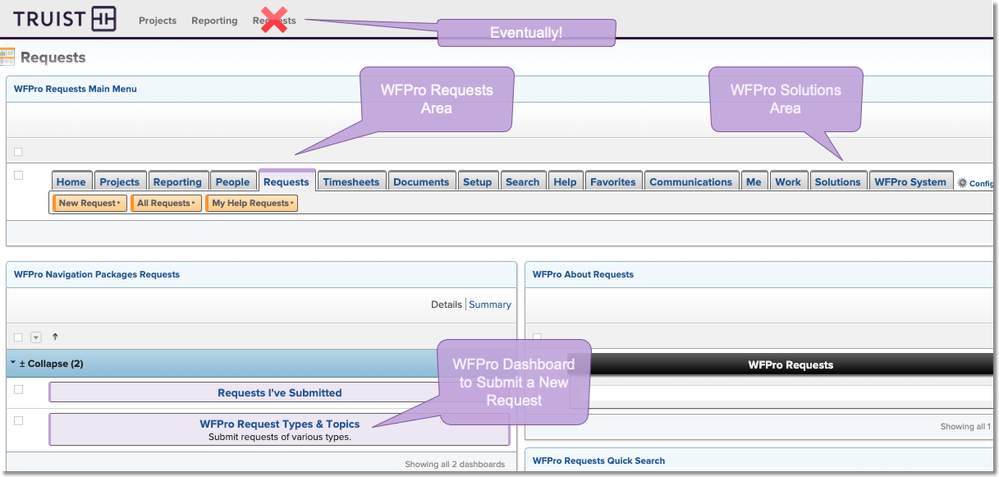The image size is (999, 477).
Task: Click the 'Showing all 1' text in About Requests
Action: [966, 427]
